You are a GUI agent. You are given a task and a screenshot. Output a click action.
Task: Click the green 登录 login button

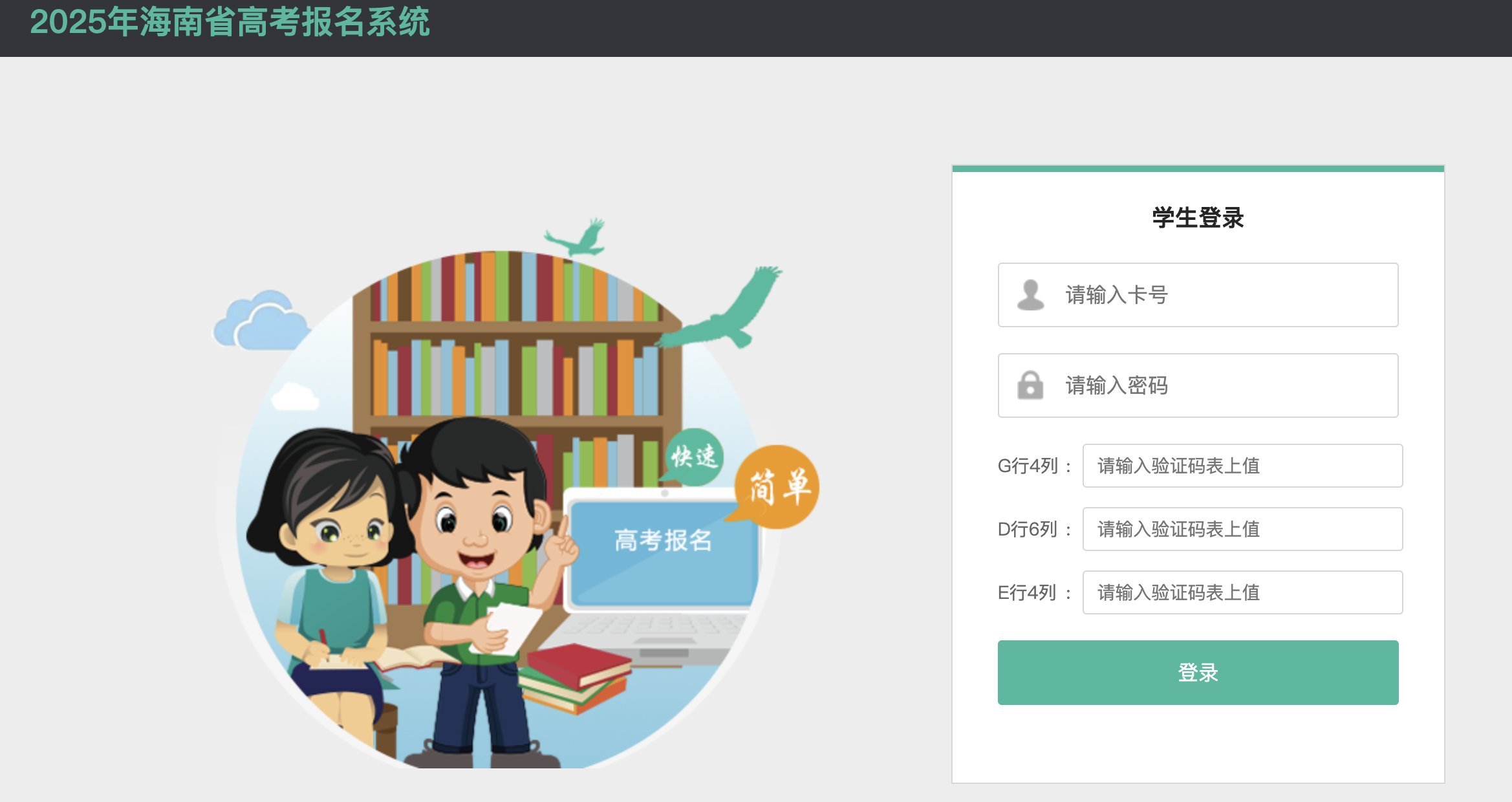tap(1198, 673)
